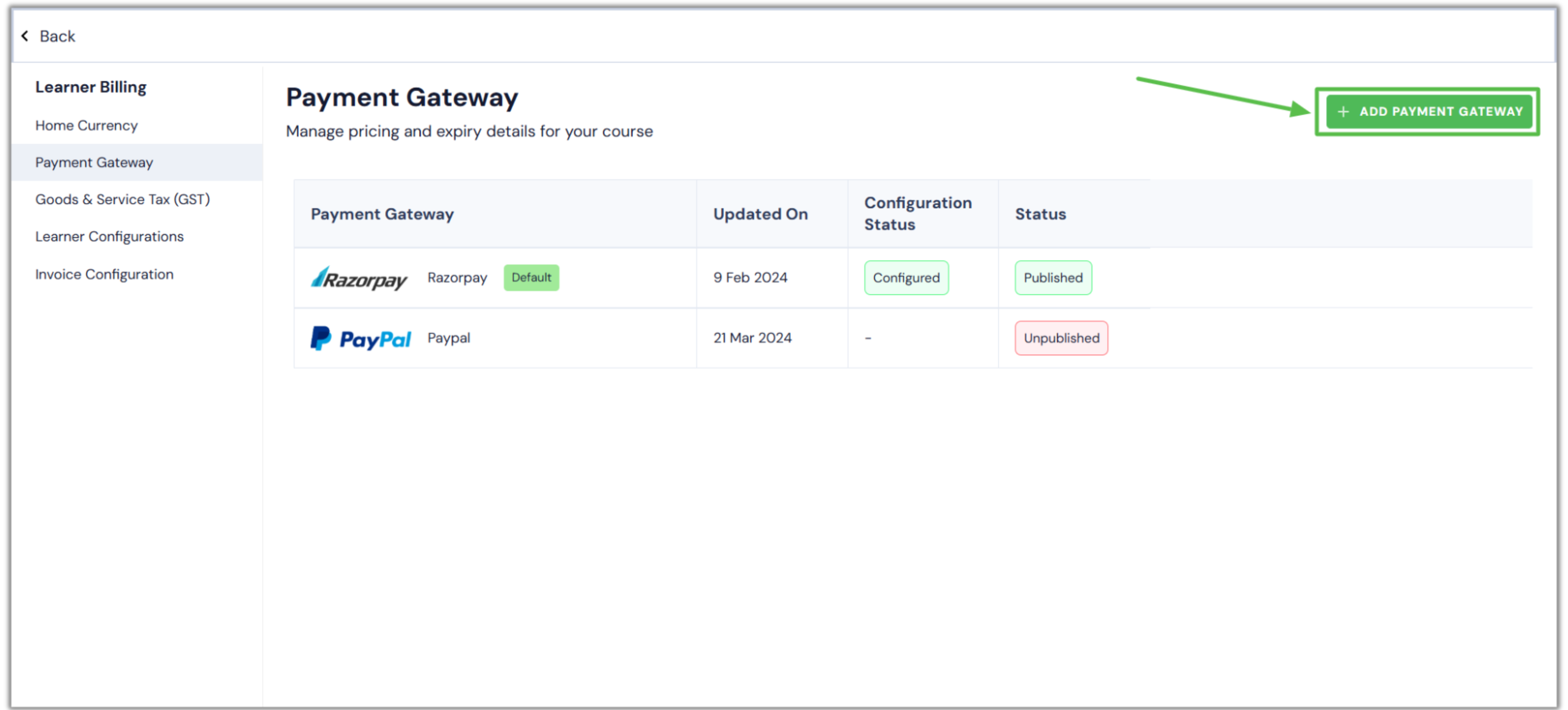This screenshot has width=1568, height=710.
Task: Click the Default badge next to Razorpay
Action: click(531, 278)
